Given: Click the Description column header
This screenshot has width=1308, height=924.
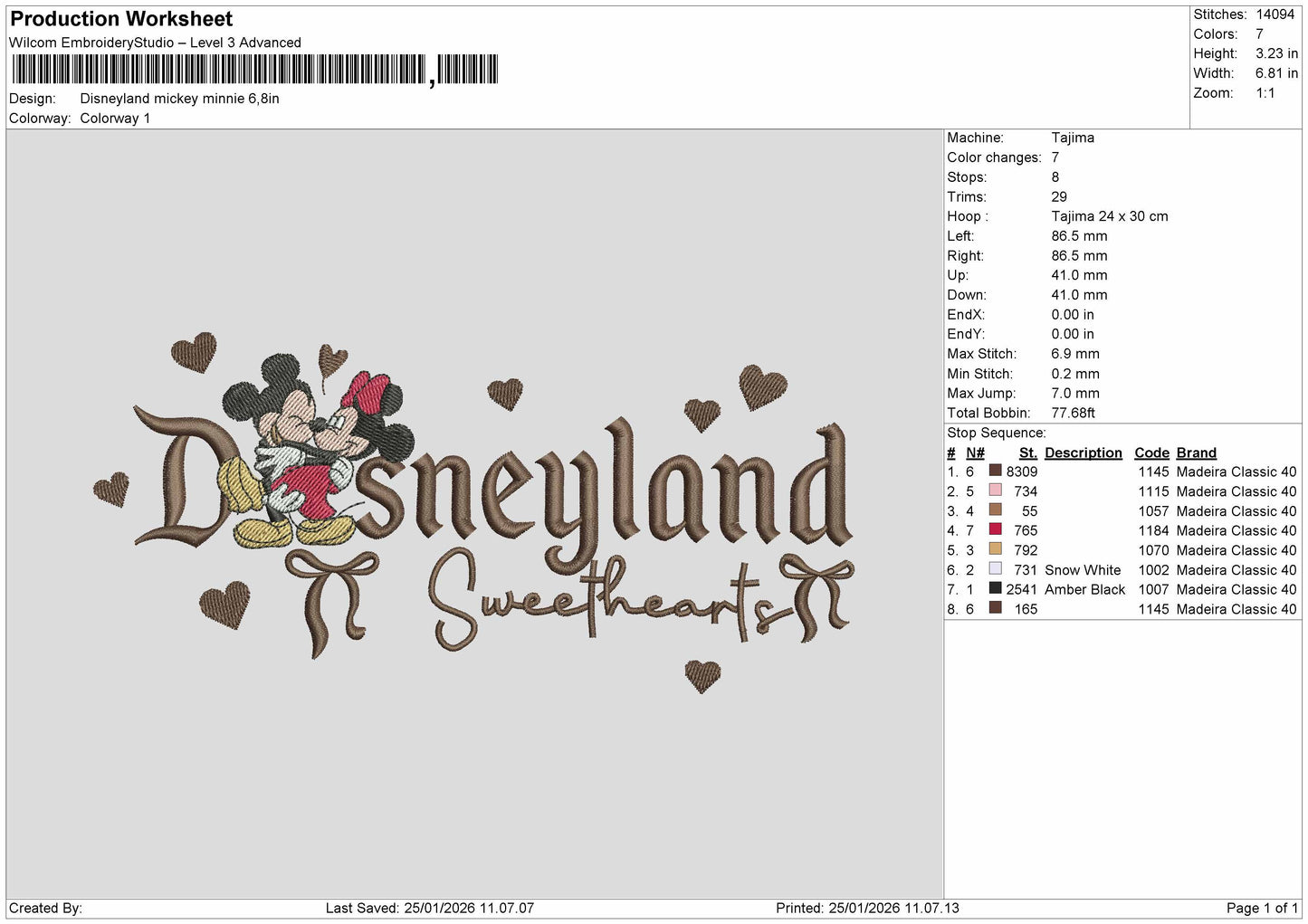Looking at the screenshot, I should point(1084,452).
